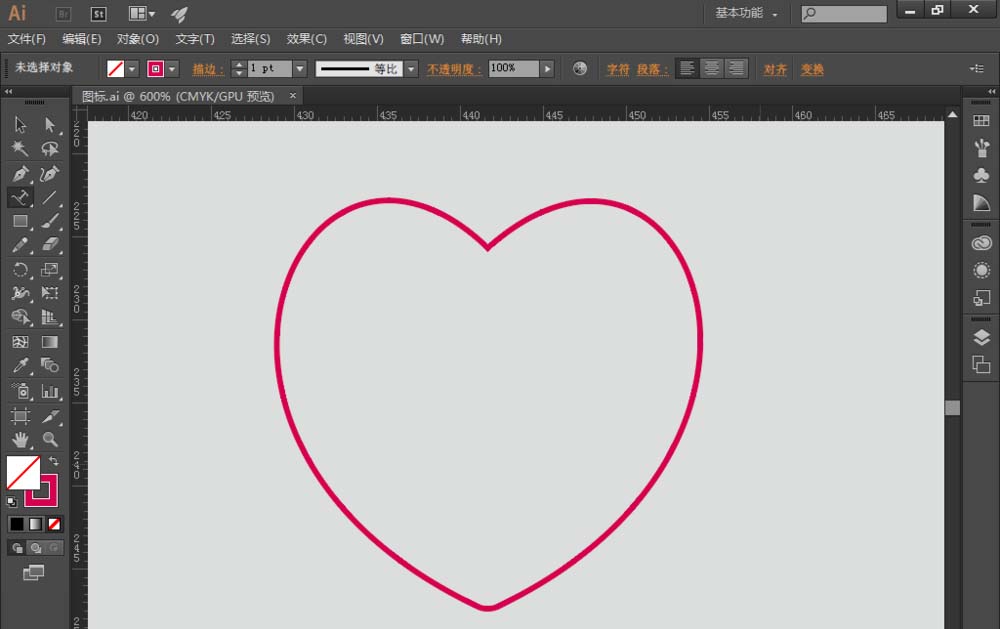Select the Zoom magnifier tool
1000x629 pixels.
click(50, 440)
